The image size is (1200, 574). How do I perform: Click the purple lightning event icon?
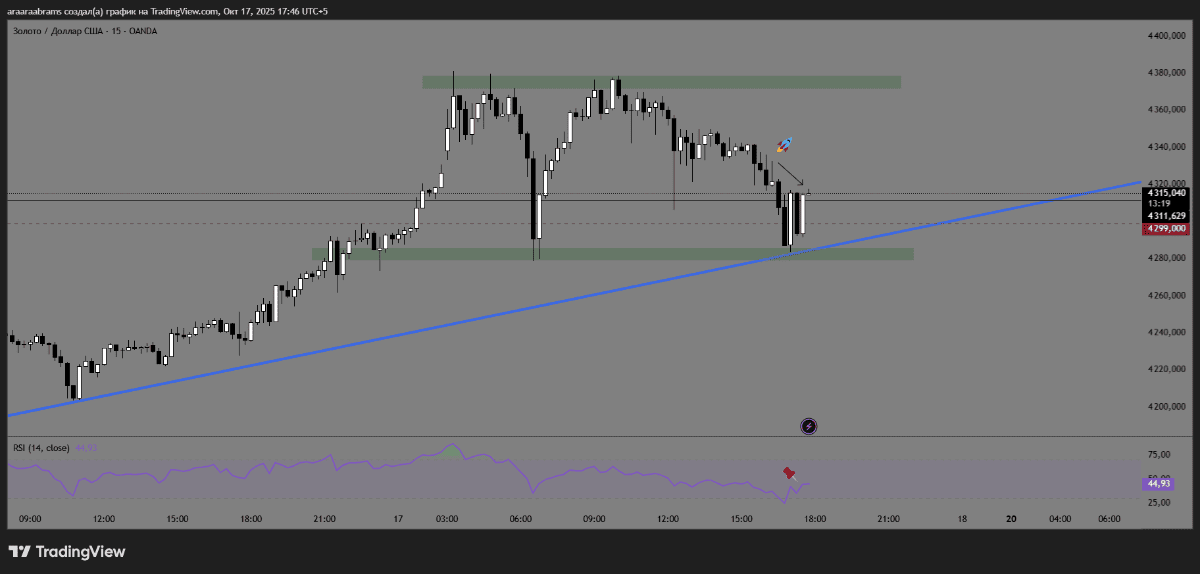coord(809,427)
